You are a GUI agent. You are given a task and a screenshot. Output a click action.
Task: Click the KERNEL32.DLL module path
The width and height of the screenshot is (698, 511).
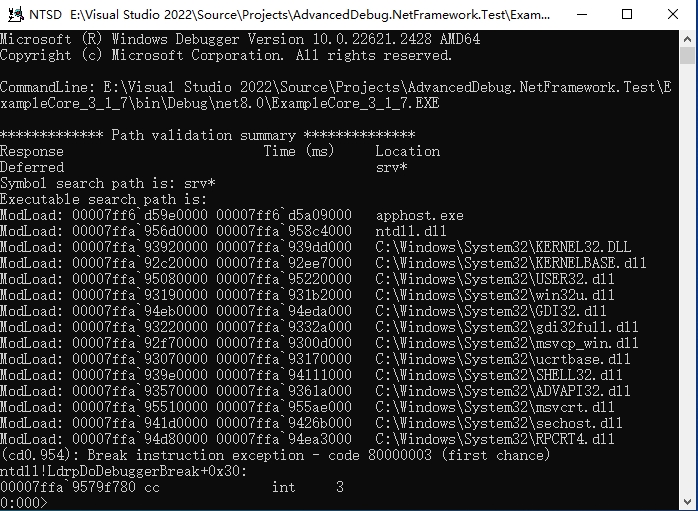503,247
